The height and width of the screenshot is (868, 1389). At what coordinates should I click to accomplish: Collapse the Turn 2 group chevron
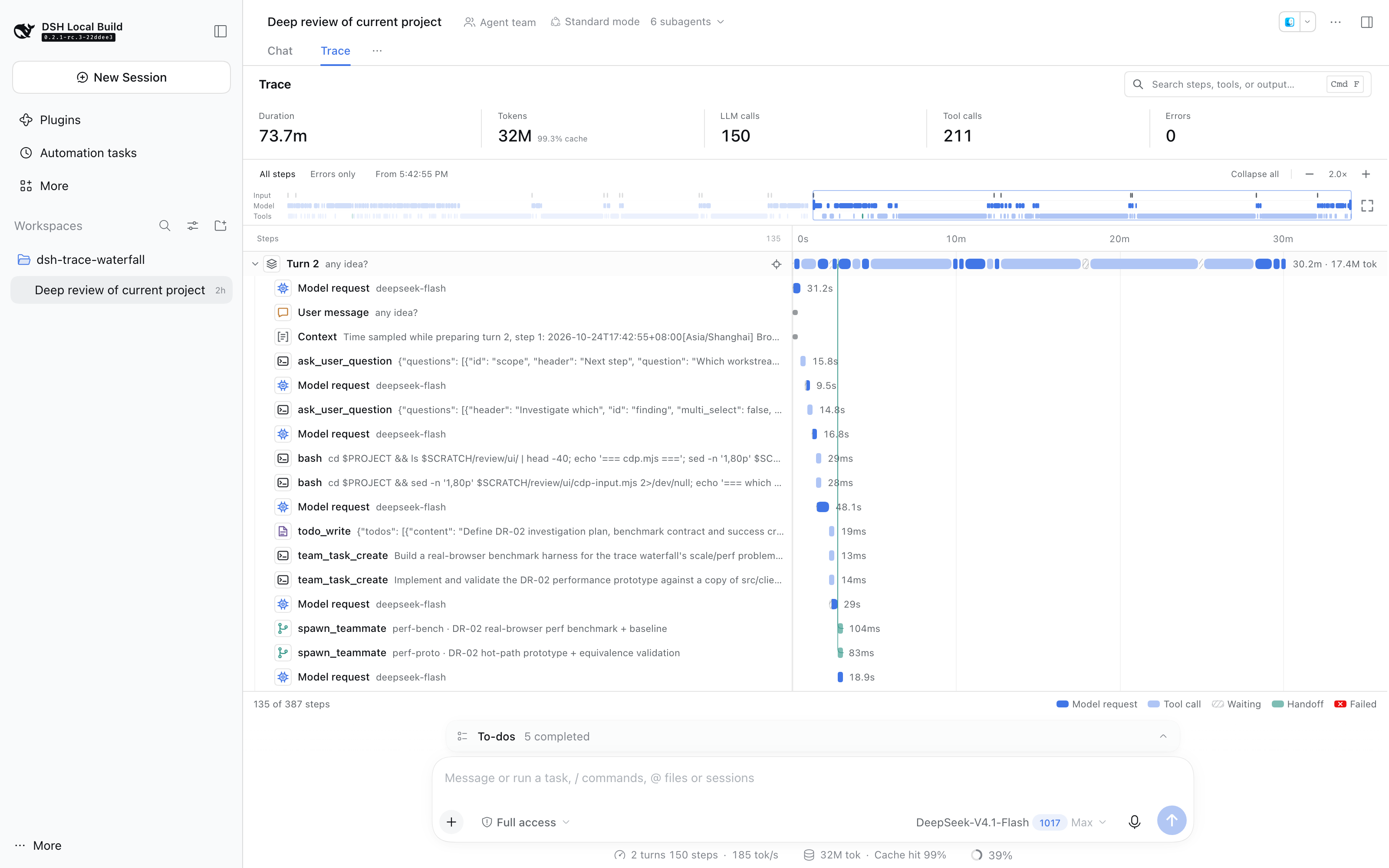click(x=255, y=264)
